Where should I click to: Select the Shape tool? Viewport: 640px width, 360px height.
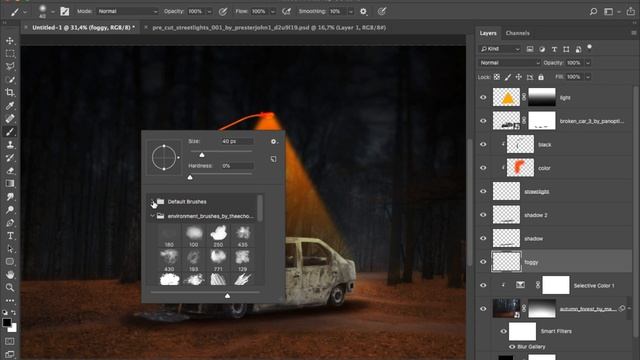click(x=10, y=262)
